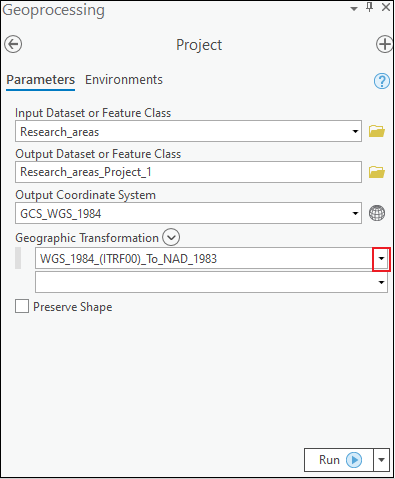Browse folder for Output Dataset
The image size is (395, 479).
coord(377,172)
